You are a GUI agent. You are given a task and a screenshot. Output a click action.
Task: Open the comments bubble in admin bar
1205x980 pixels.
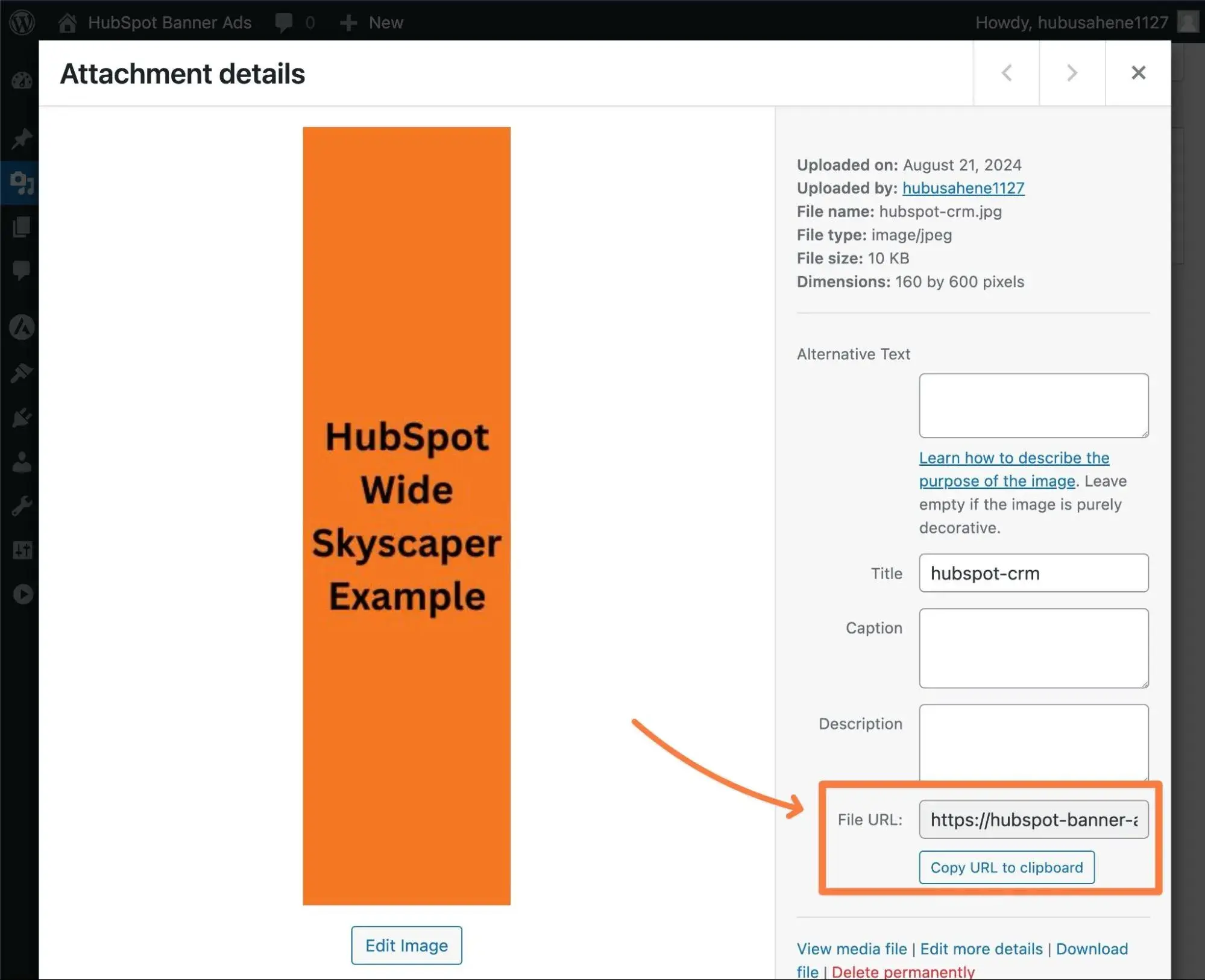(283, 22)
